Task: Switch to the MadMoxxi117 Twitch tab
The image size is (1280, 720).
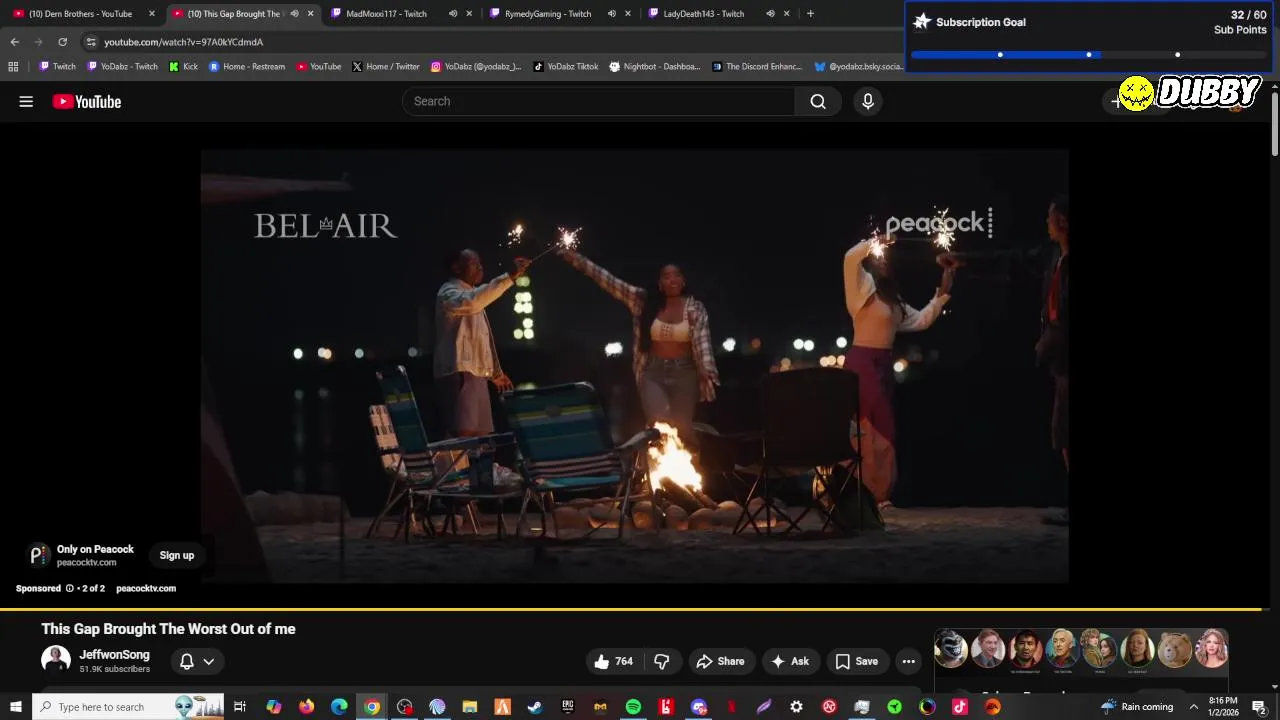Action: coord(386,14)
